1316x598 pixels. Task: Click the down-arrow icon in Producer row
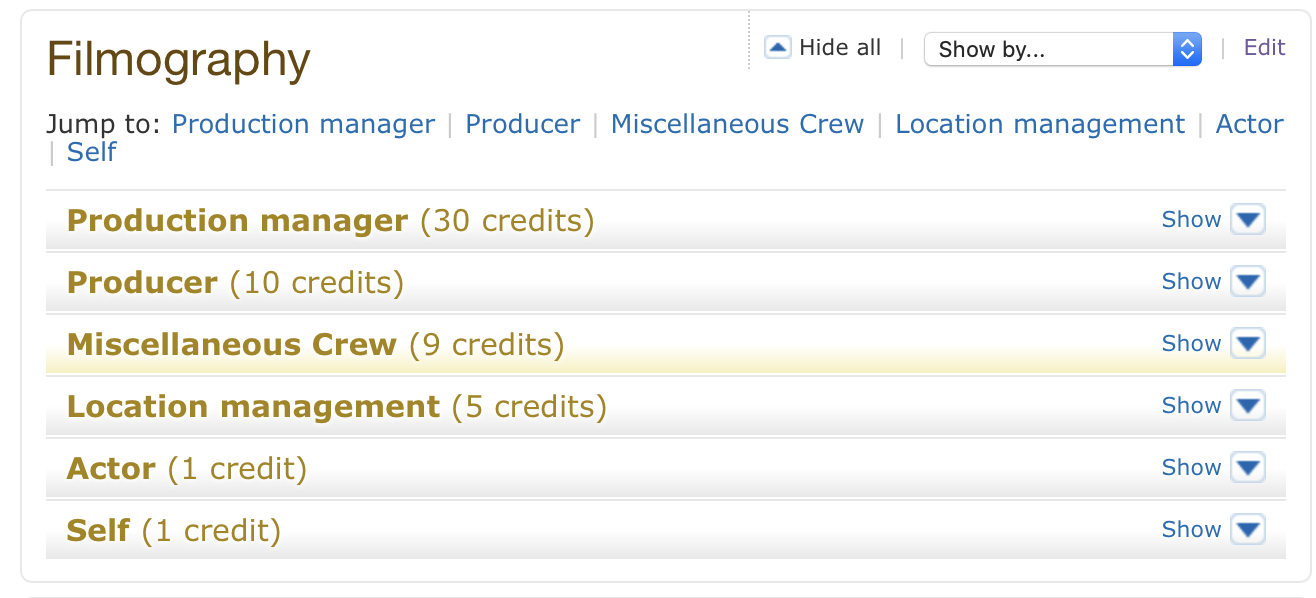click(1248, 281)
